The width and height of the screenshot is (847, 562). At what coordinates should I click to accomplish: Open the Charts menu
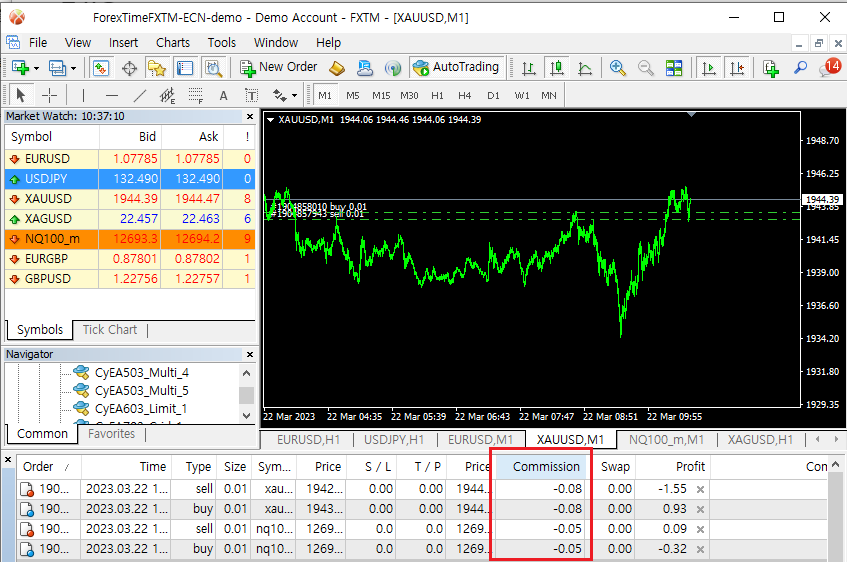(173, 43)
